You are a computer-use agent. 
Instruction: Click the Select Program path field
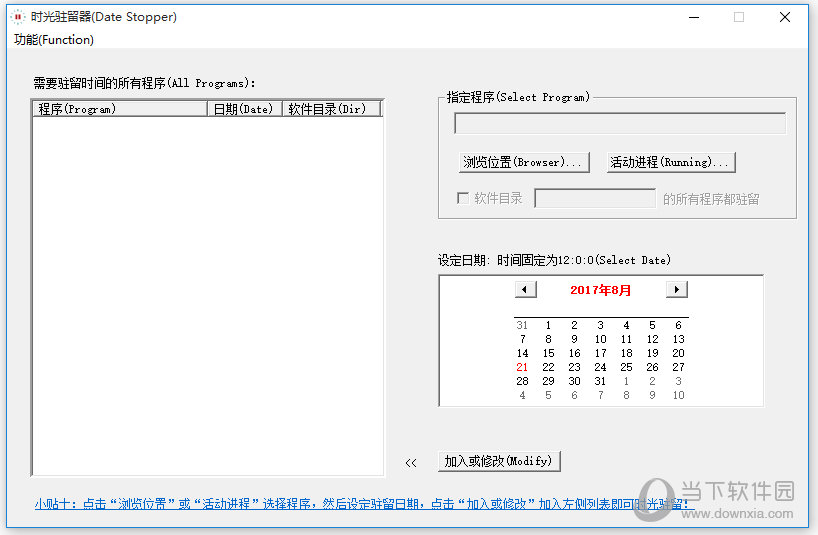coord(620,123)
